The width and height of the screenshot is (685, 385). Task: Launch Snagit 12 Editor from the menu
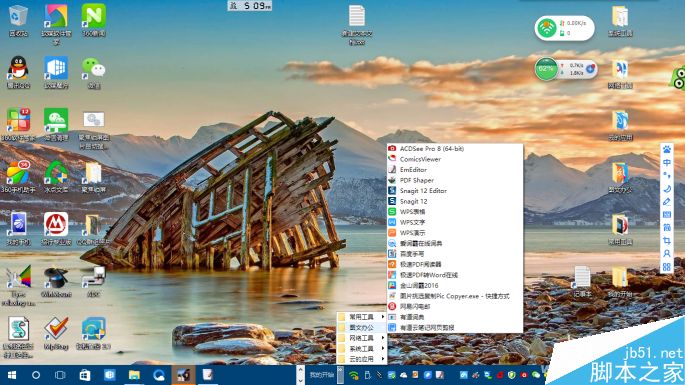click(455, 191)
